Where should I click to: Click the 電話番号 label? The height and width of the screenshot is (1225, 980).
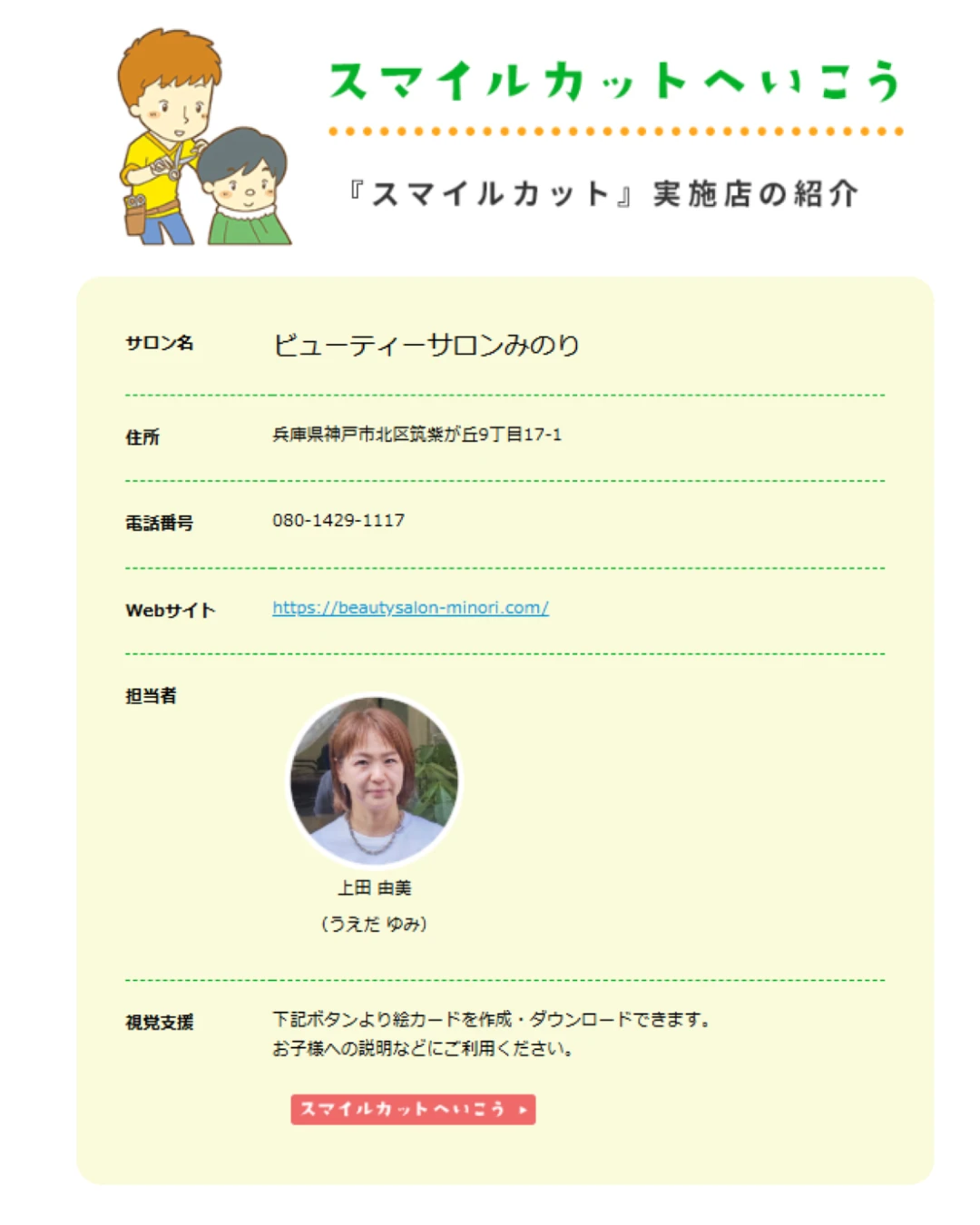pos(160,523)
